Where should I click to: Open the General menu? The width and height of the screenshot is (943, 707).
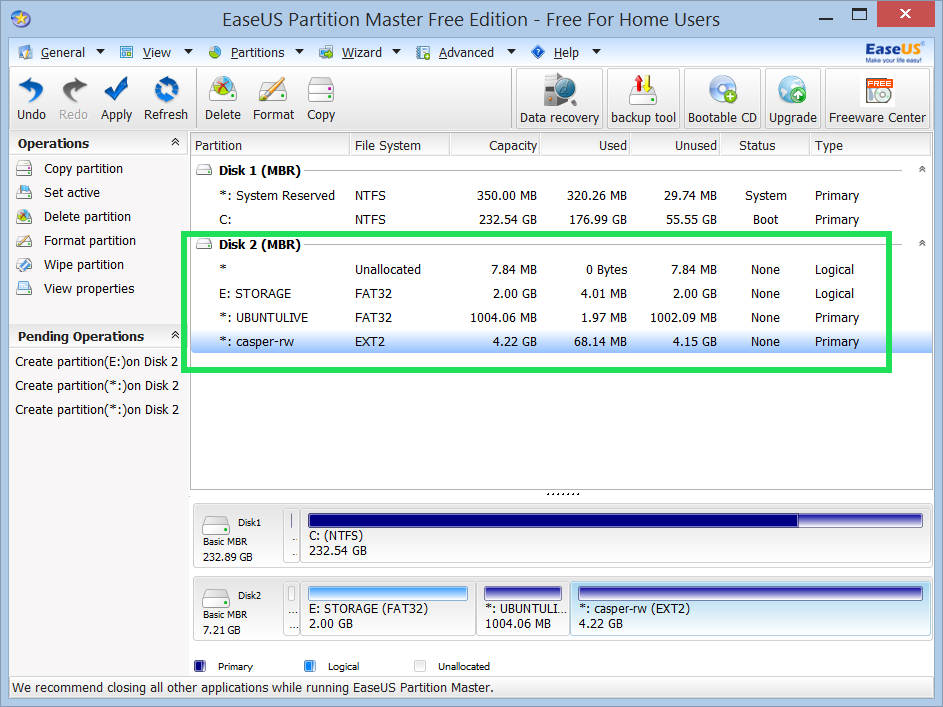click(x=63, y=53)
